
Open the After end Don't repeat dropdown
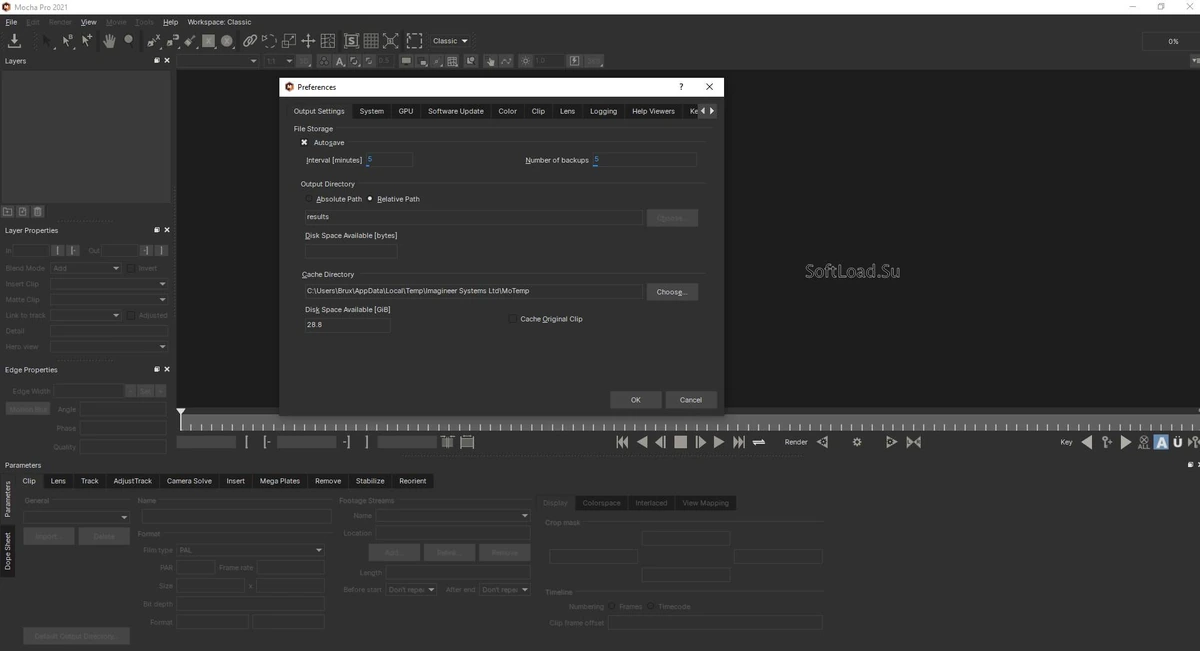(504, 590)
